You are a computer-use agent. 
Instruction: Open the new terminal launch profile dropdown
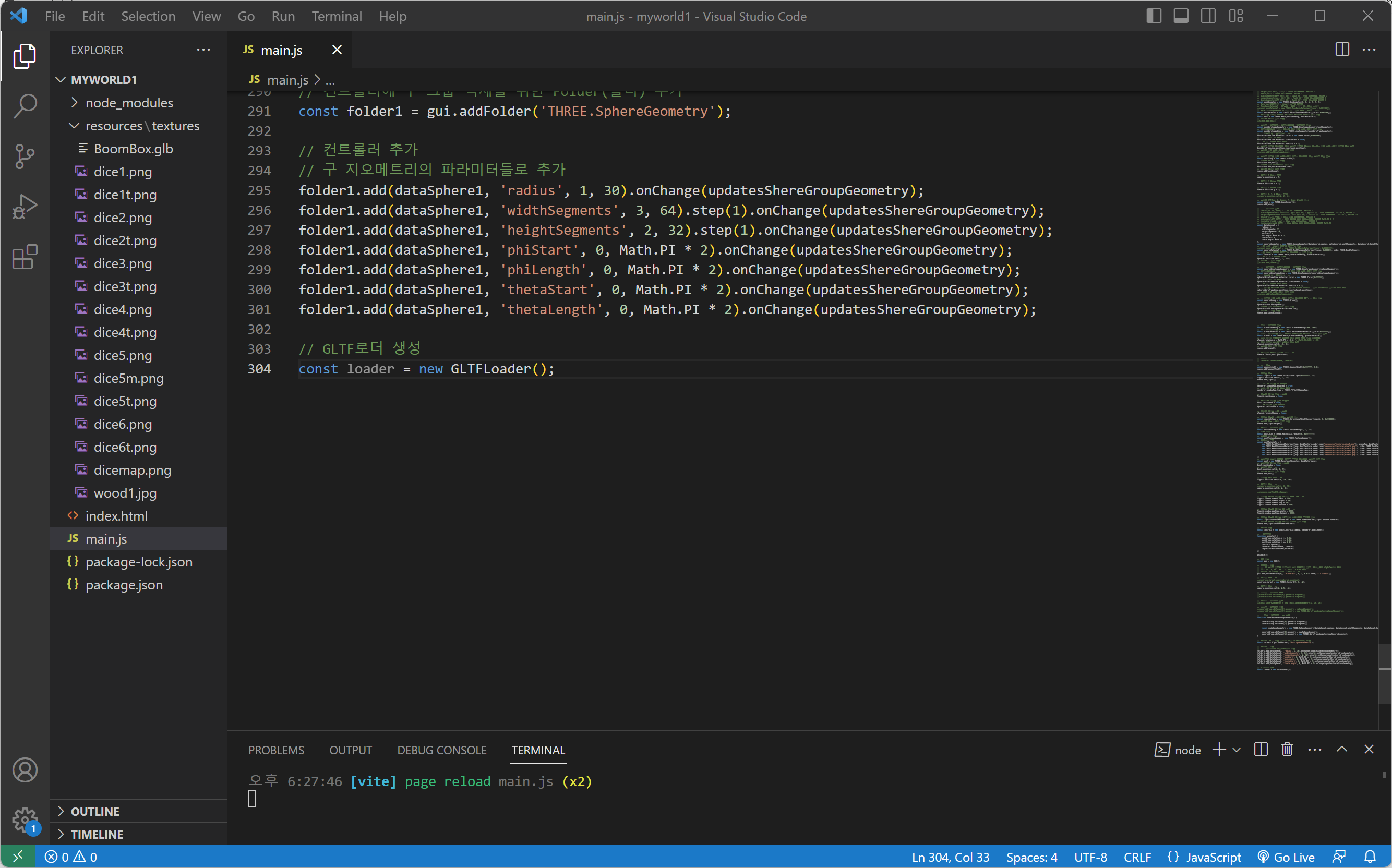(x=1237, y=750)
